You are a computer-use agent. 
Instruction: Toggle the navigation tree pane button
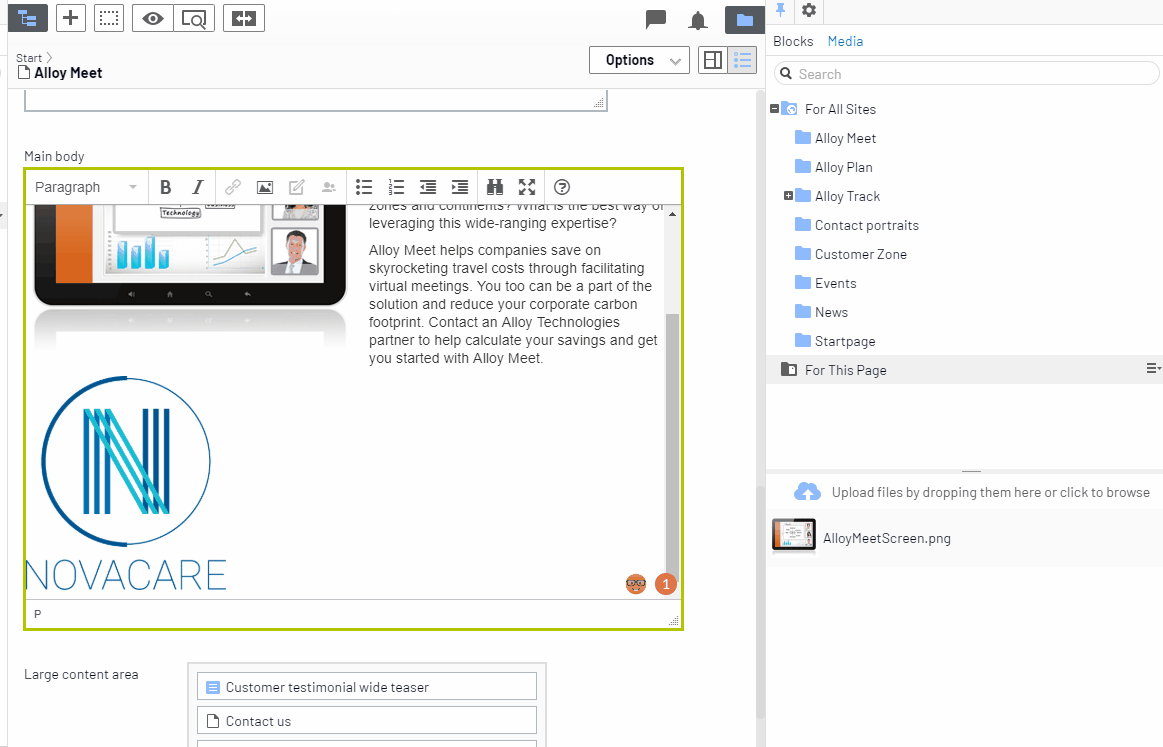pyautogui.click(x=27, y=18)
